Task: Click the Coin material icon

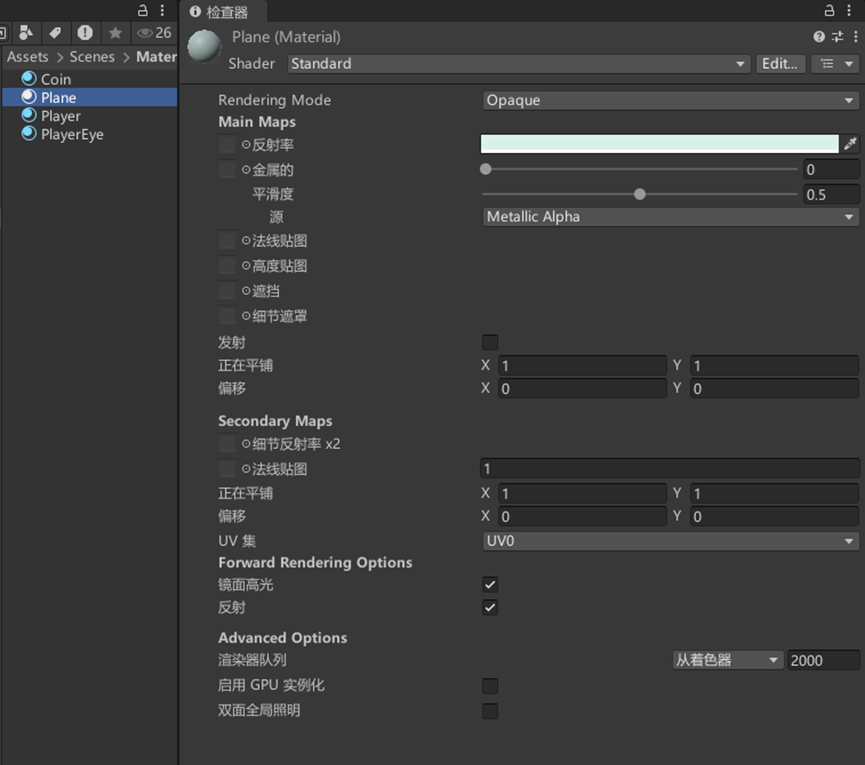Action: click(x=29, y=79)
